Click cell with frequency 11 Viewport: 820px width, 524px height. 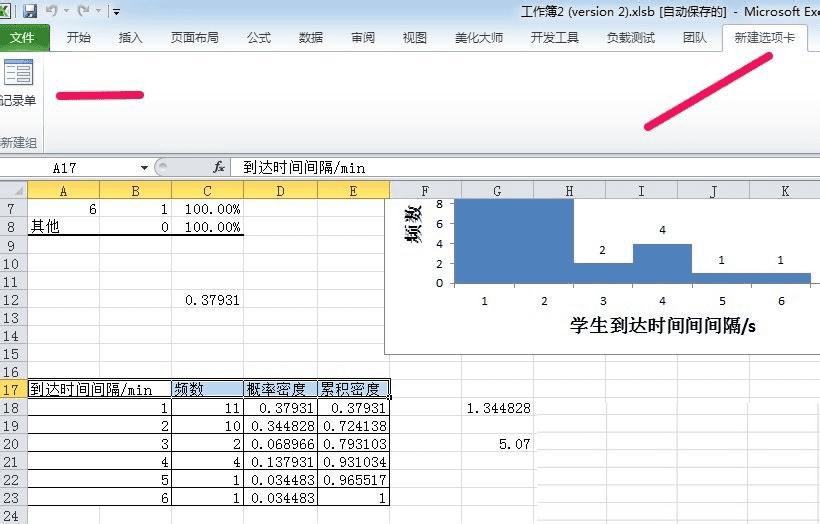208,408
